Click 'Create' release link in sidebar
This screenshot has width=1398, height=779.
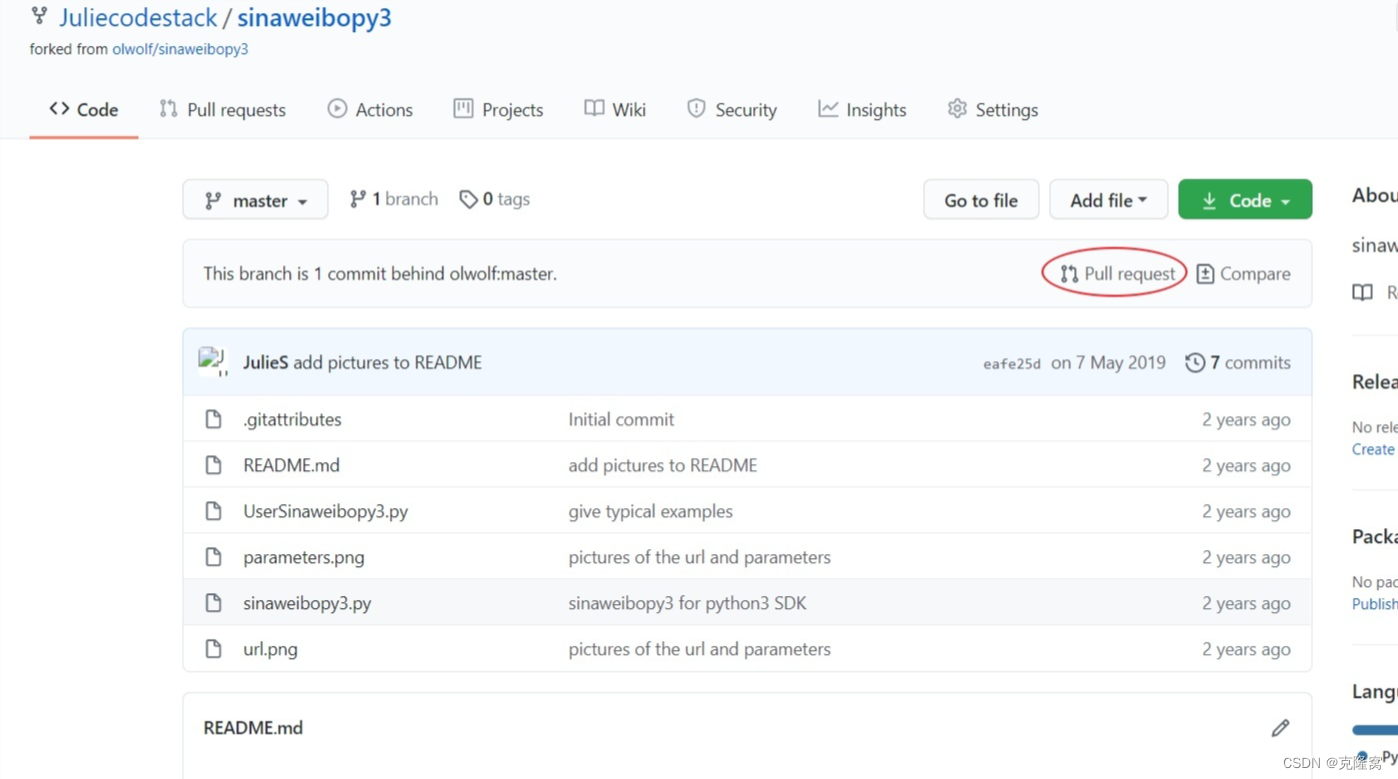[x=1373, y=450]
